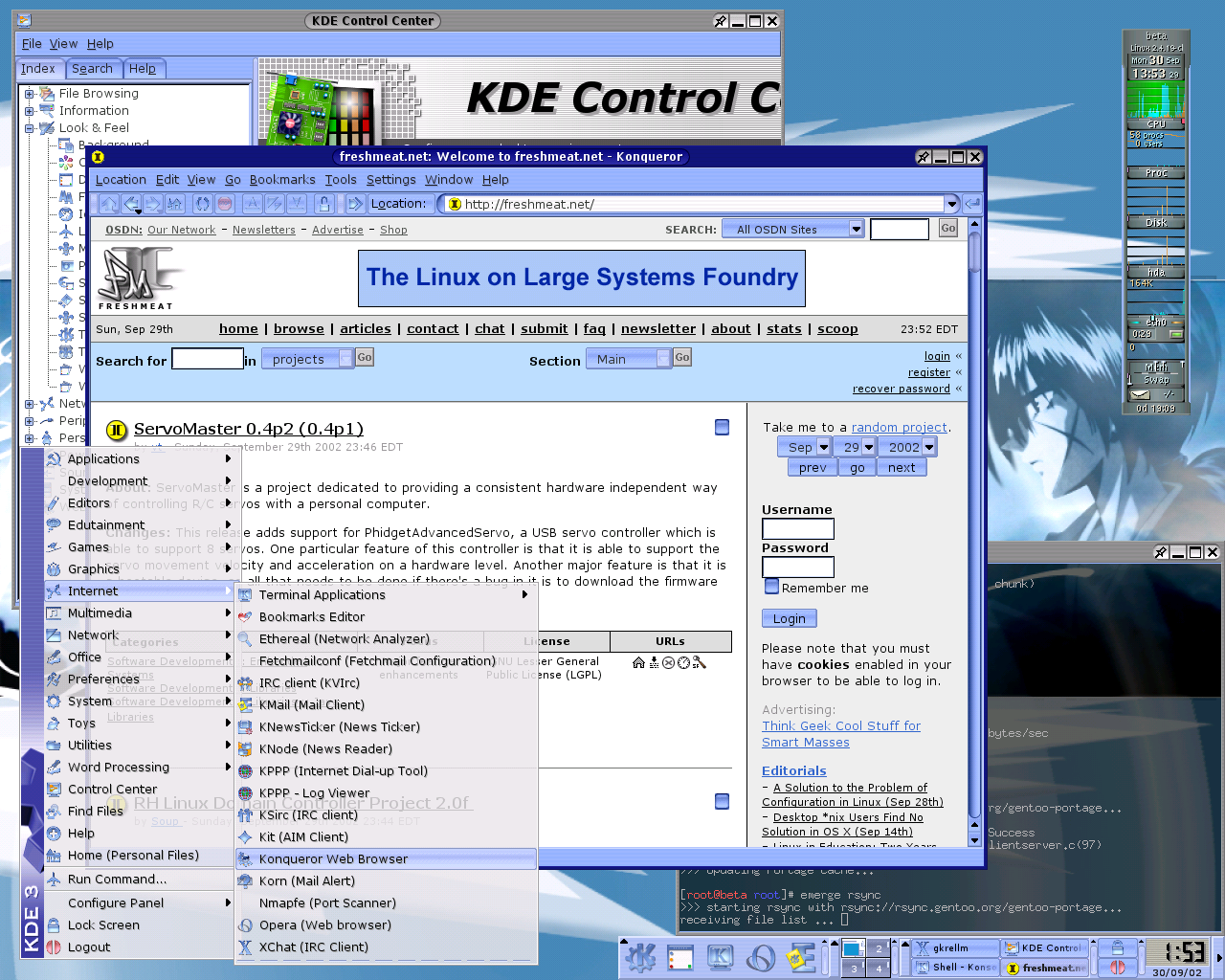1225x980 pixels.
Task: Click the E-shaped document icon in the panel
Action: [801, 957]
